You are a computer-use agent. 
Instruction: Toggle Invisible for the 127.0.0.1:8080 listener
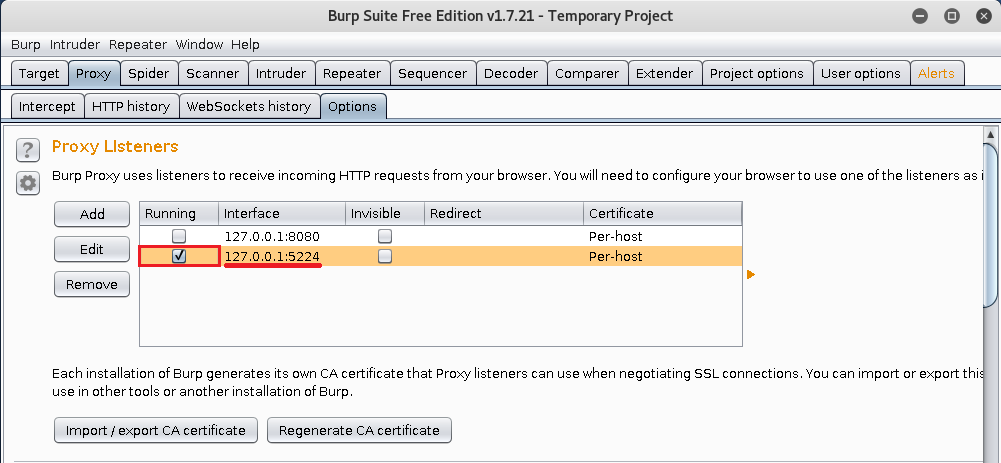384,236
